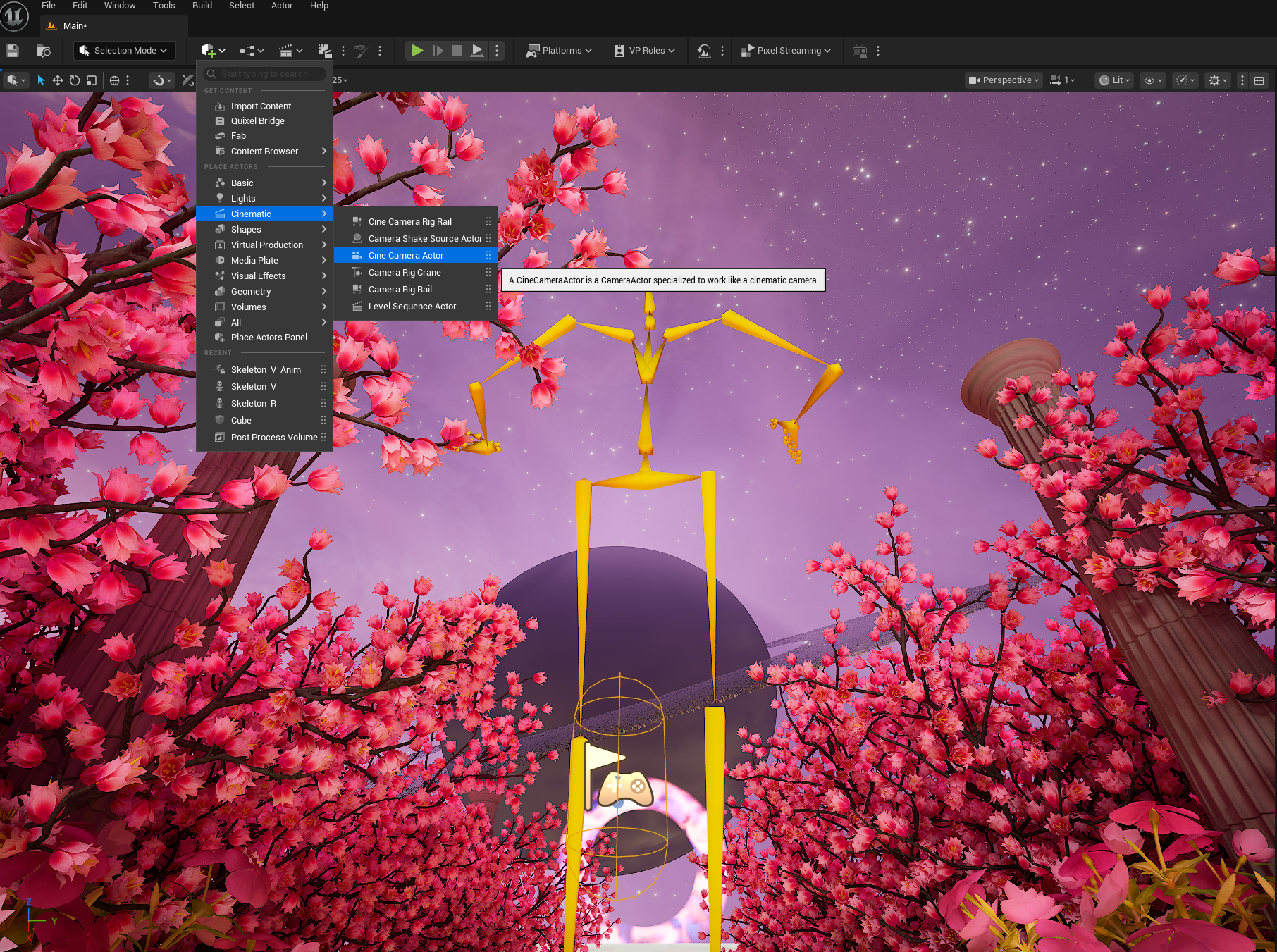Click the Stop simulation button
This screenshot has width=1277, height=952.
(x=457, y=51)
